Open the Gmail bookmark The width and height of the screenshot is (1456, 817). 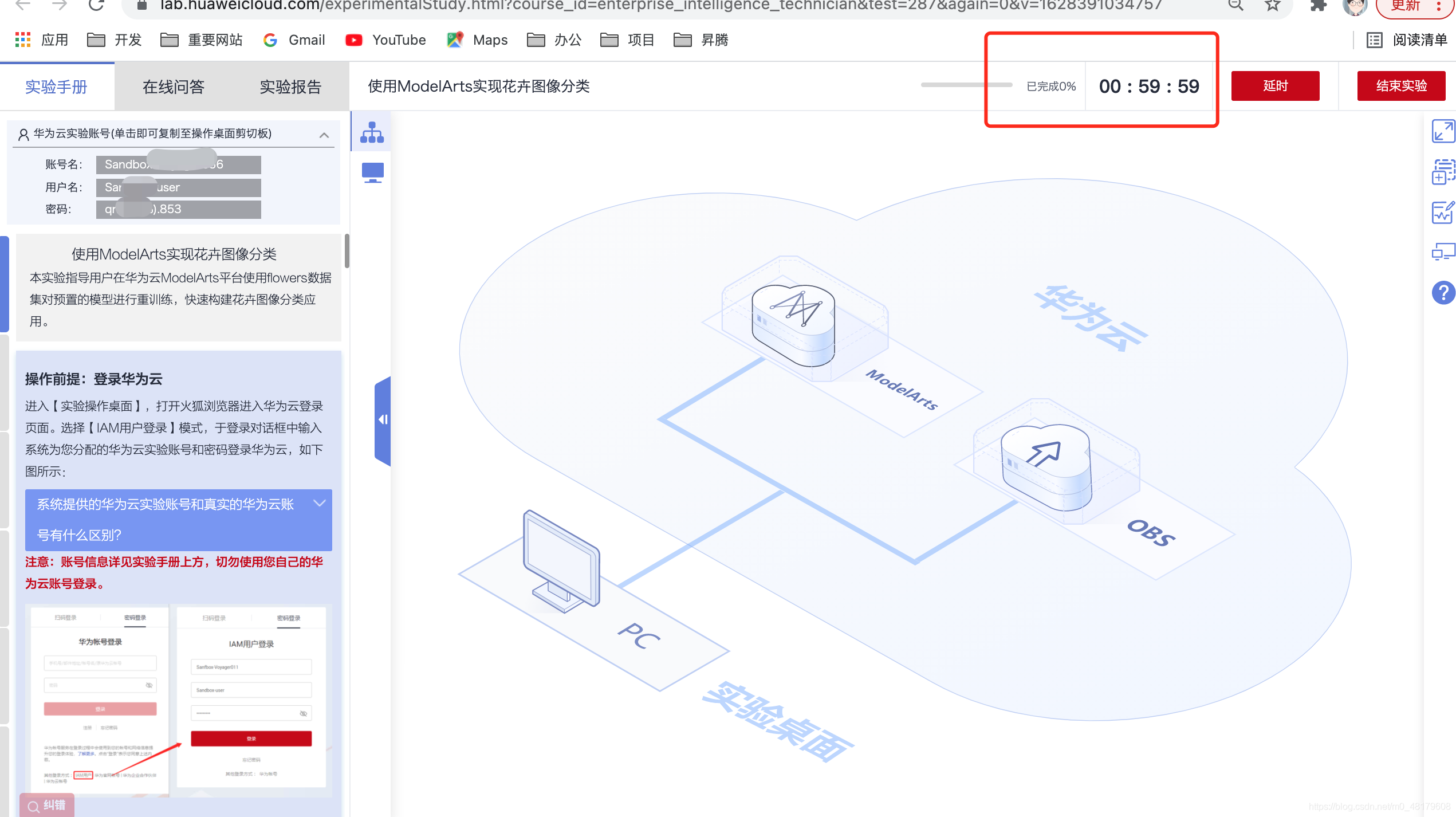coord(294,40)
